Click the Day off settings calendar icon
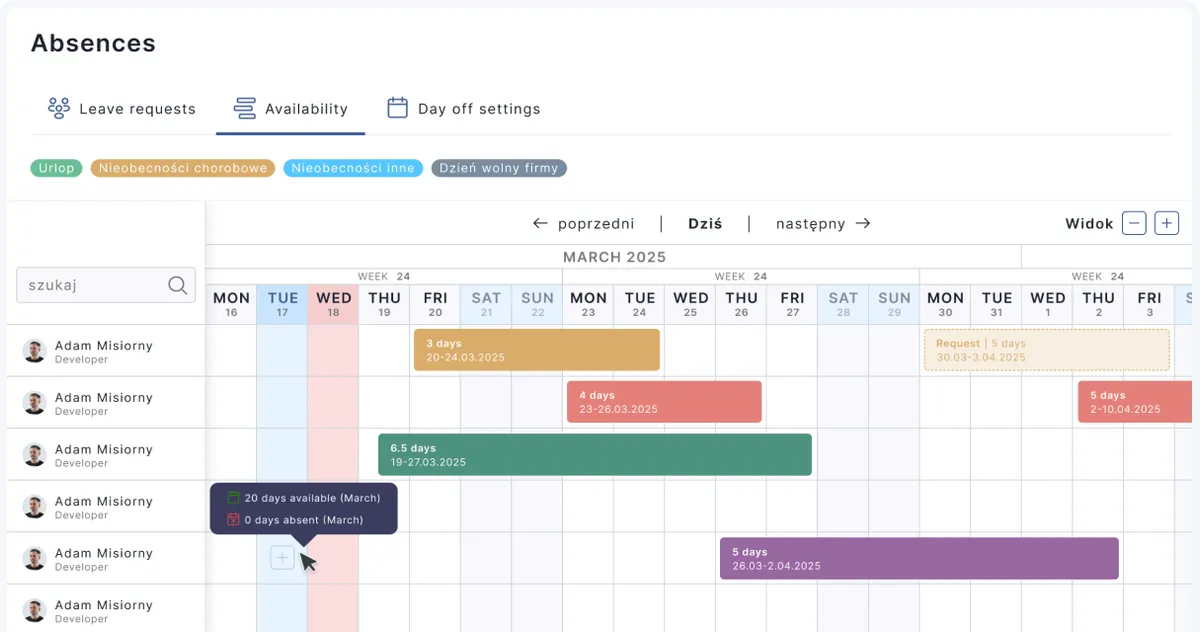Image resolution: width=1200 pixels, height=632 pixels. 398,108
